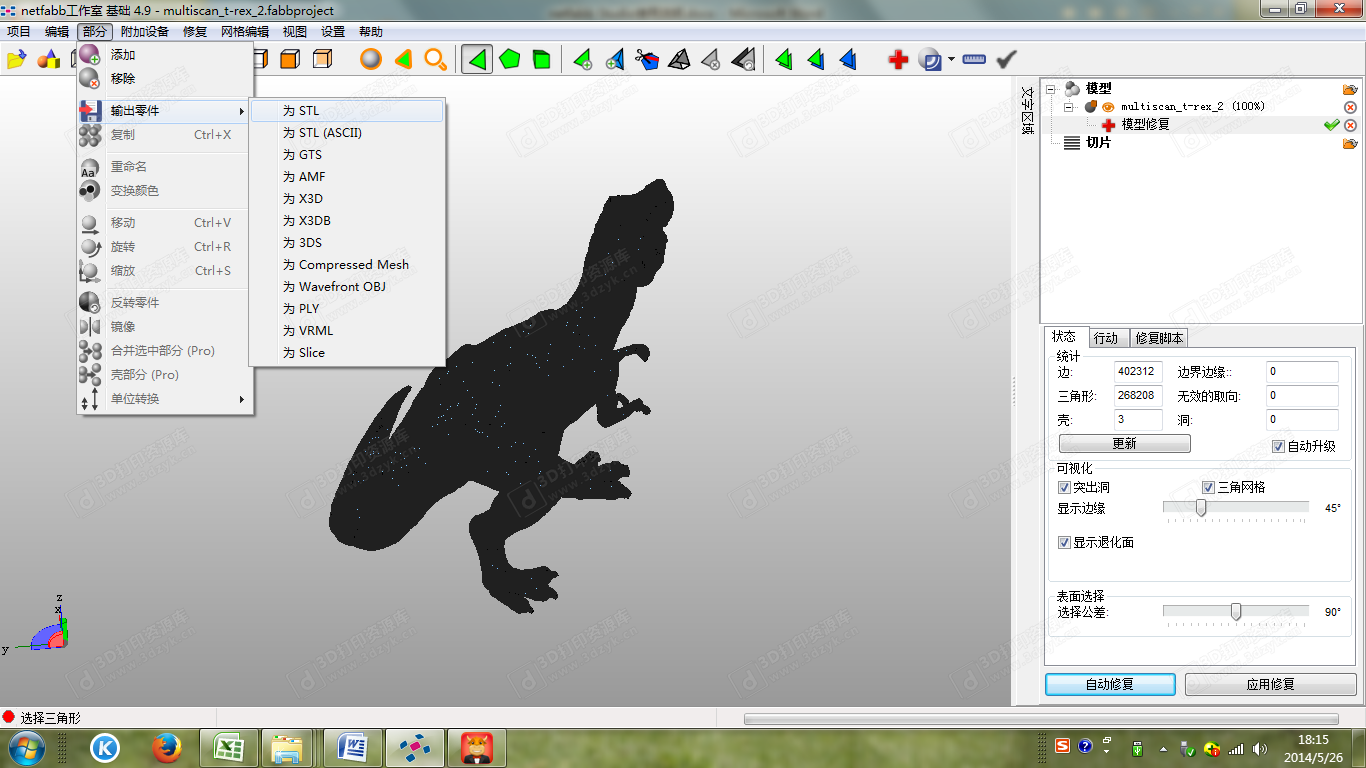Click the open folder icon in 模型 row
The height and width of the screenshot is (768, 1366).
coord(1350,89)
